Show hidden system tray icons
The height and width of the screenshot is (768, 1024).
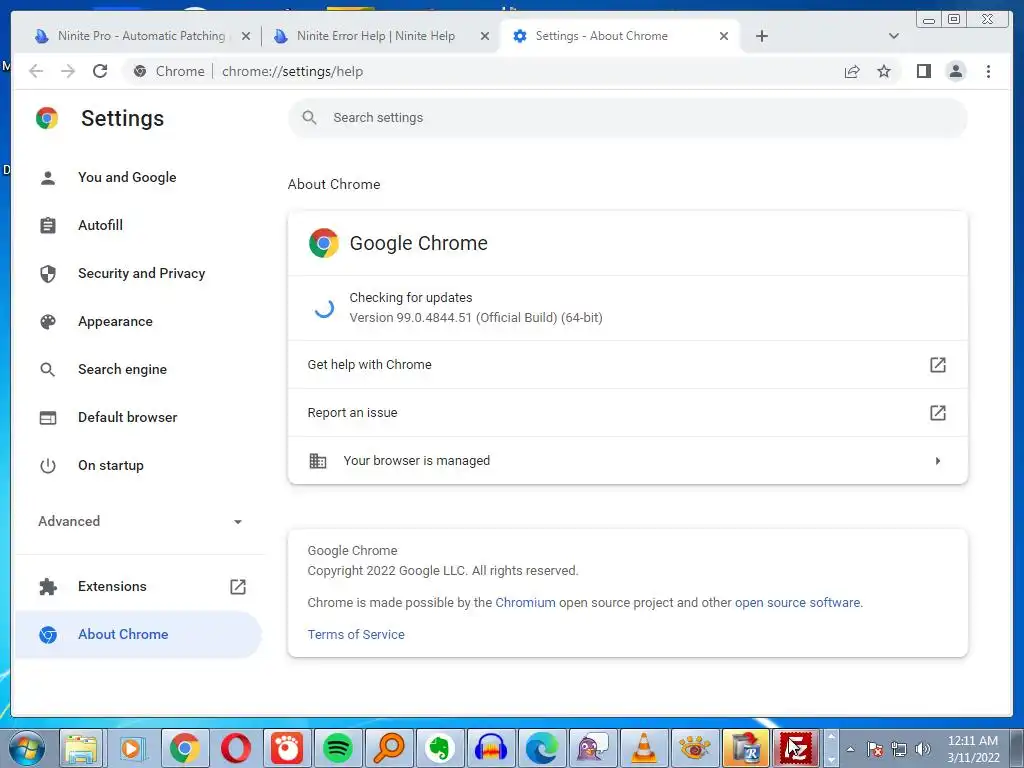point(850,748)
